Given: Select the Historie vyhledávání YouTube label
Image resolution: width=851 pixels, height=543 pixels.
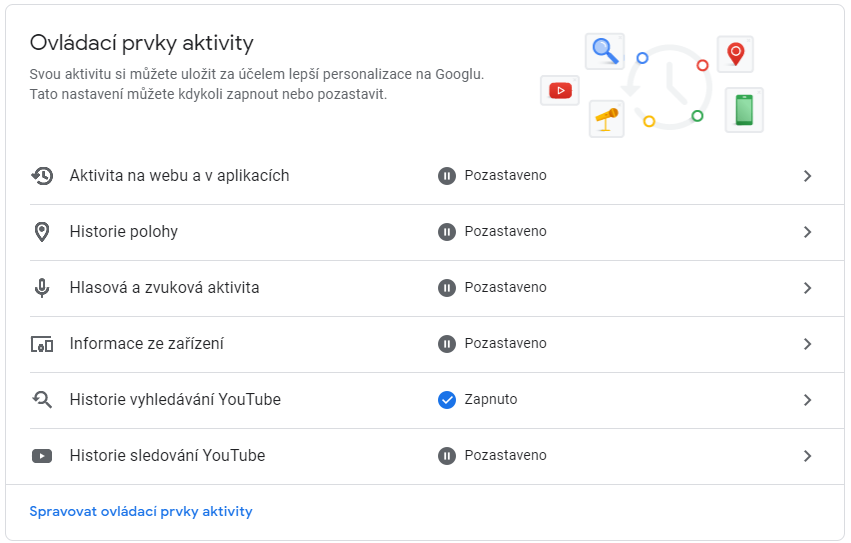Looking at the screenshot, I should (x=175, y=400).
